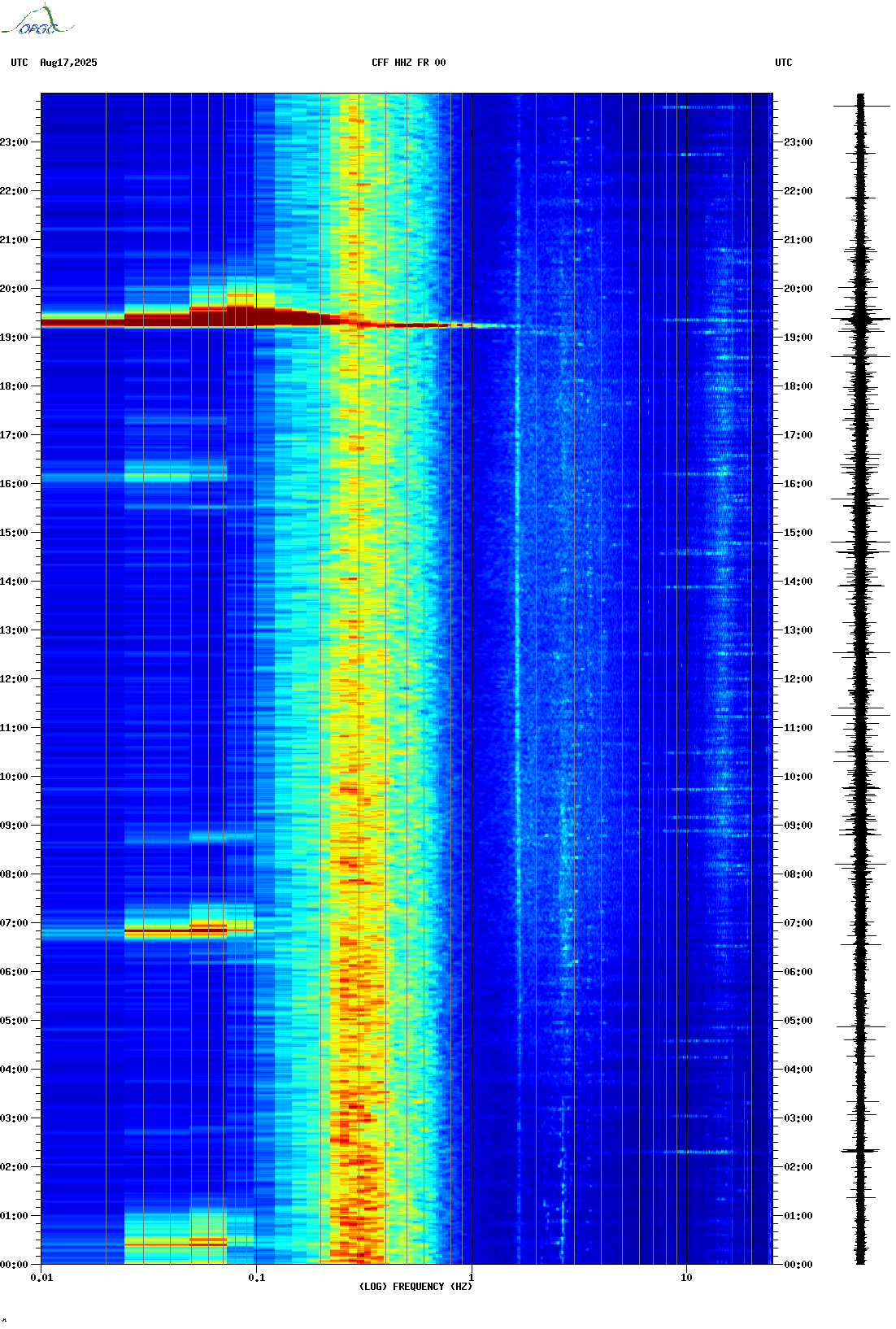Click '09:00' on the left time axis
The height and width of the screenshot is (1329, 896).
14,826
